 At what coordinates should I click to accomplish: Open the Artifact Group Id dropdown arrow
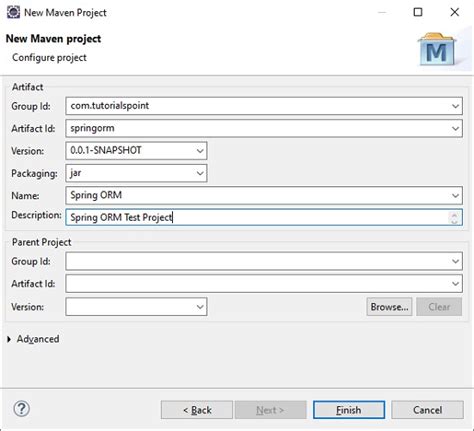(x=455, y=106)
